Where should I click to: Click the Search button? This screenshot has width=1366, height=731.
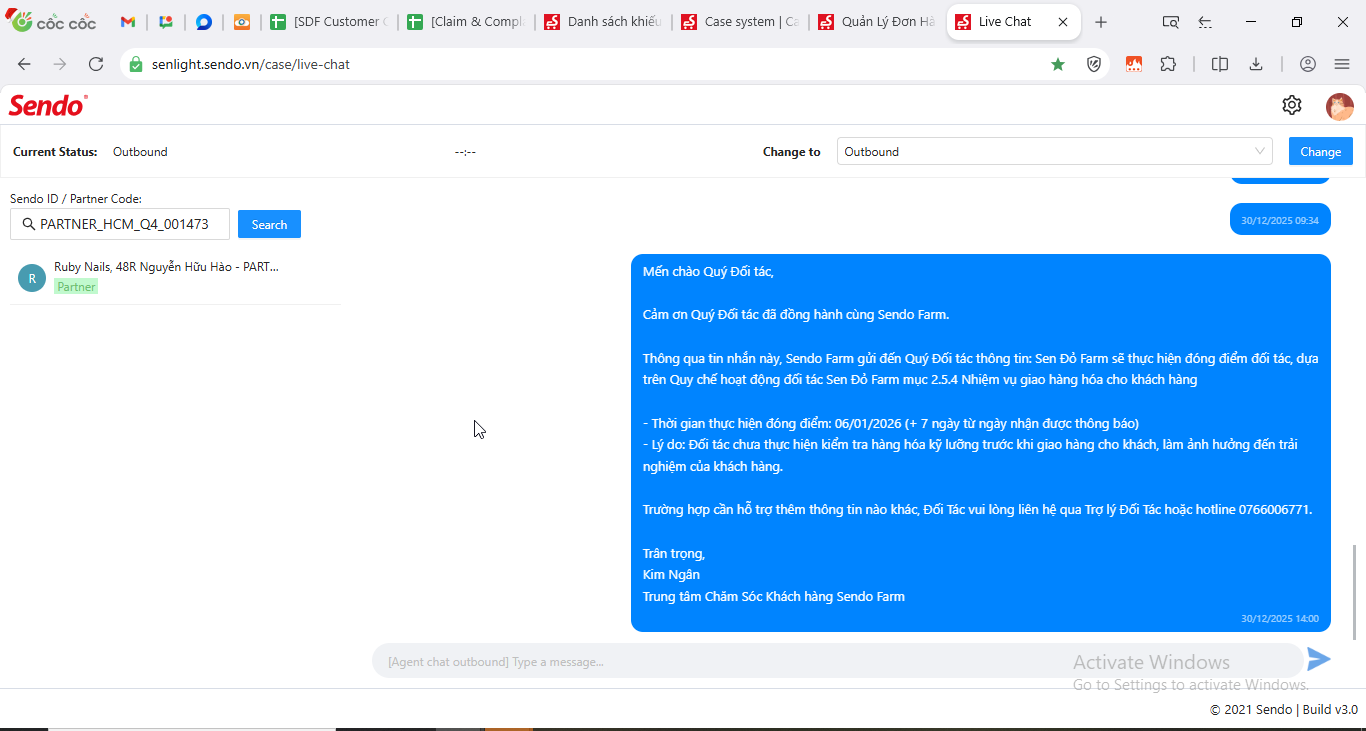click(269, 224)
